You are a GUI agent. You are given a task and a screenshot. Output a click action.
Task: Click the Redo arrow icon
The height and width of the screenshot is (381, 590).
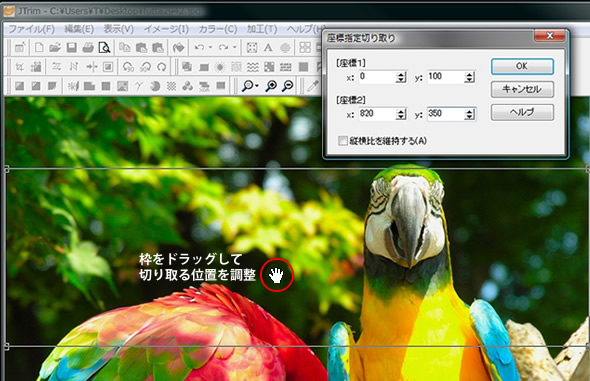tap(223, 47)
